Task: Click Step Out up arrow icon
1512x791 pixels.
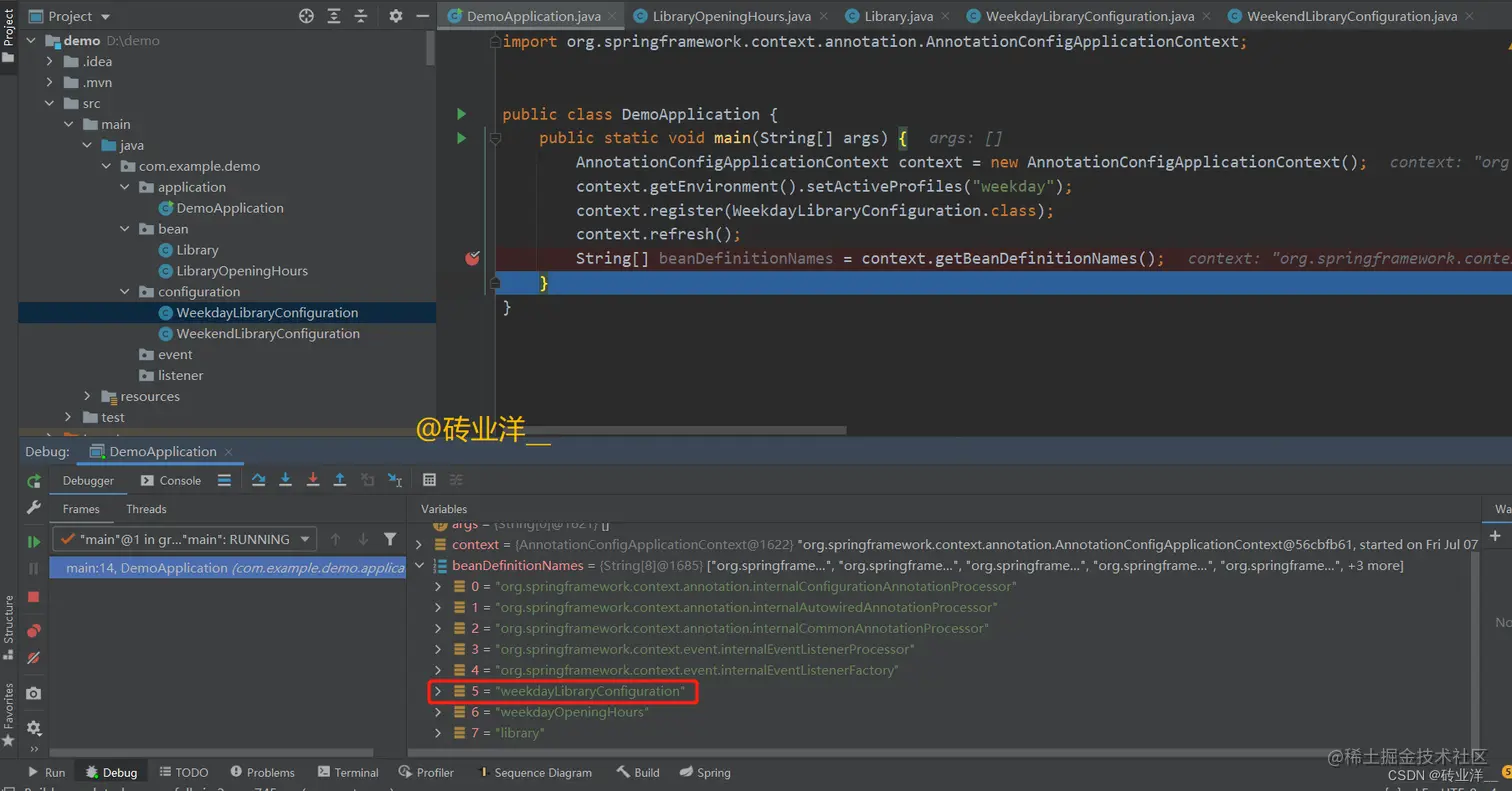Action: [339, 480]
